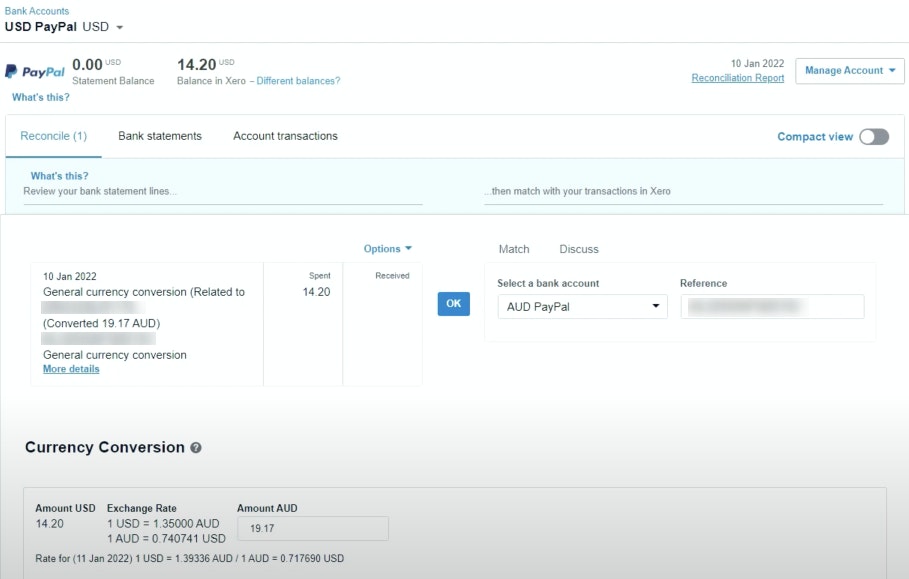Click What's this? in the blue banner
909x579 pixels.
(59, 176)
